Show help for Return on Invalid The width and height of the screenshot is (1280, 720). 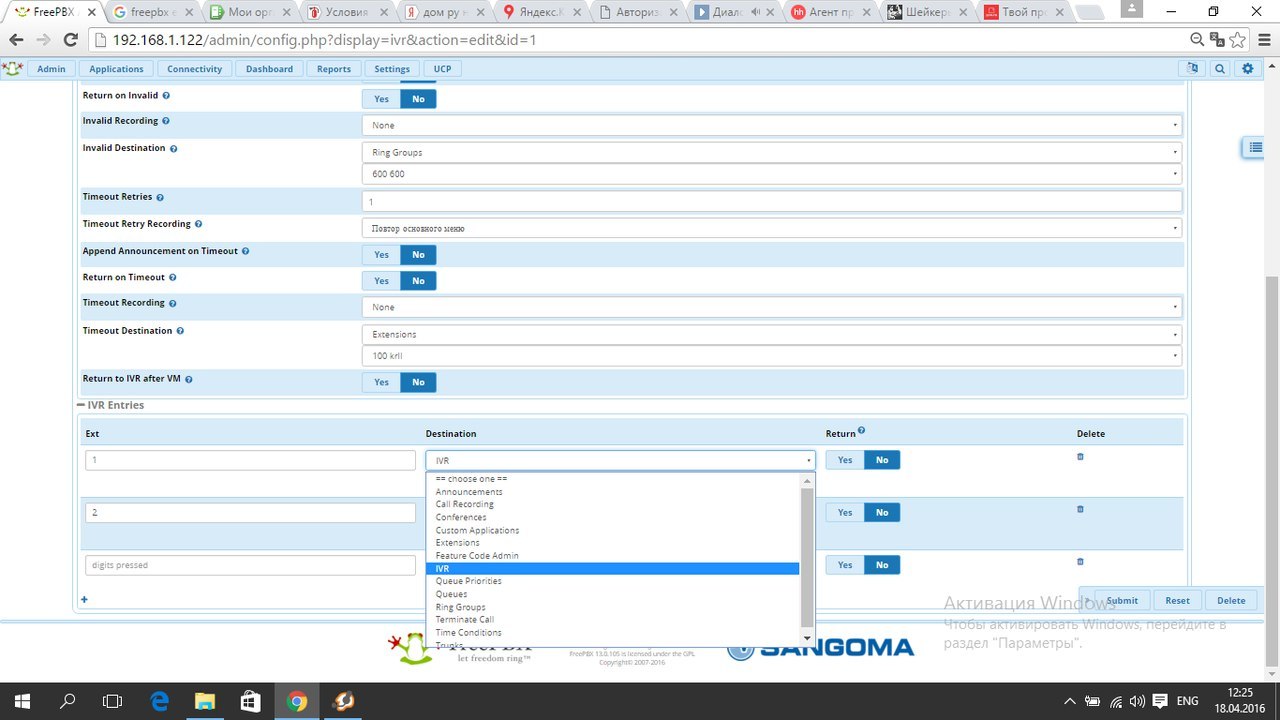(x=166, y=95)
